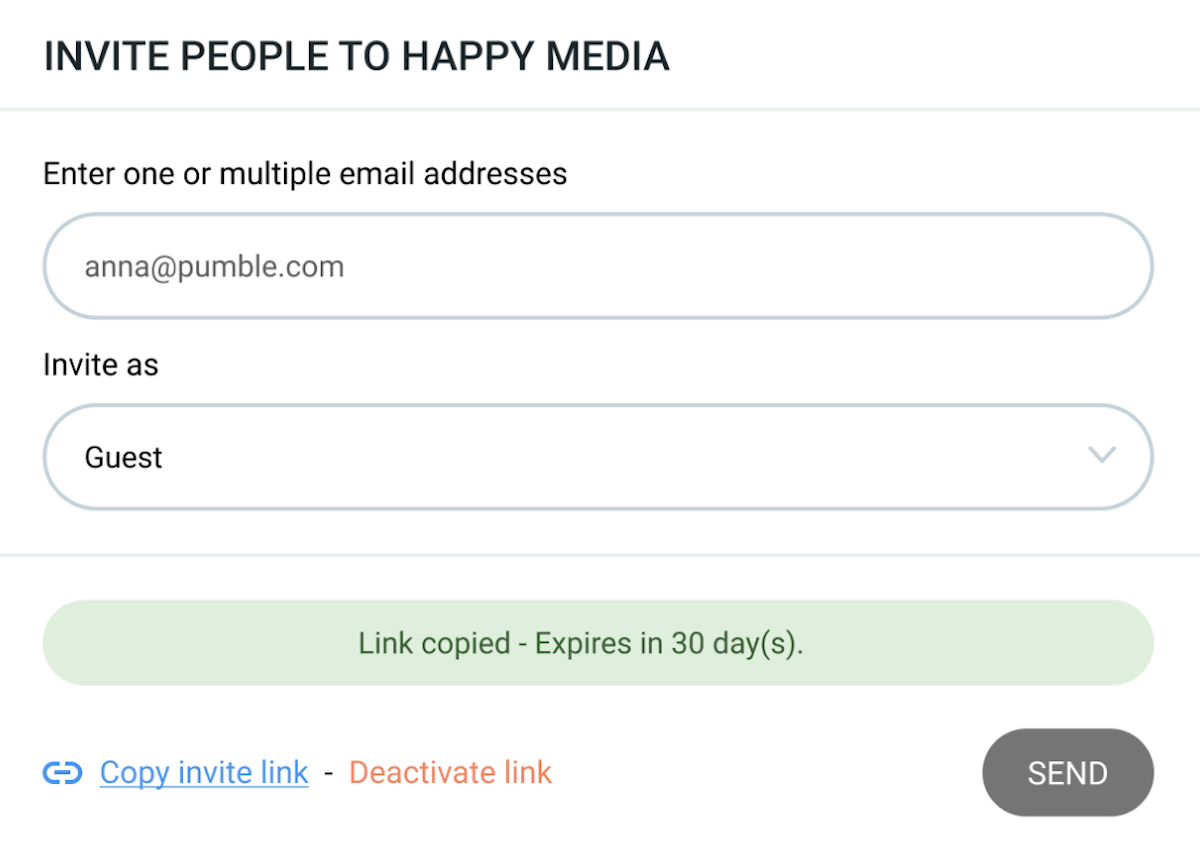Click the chain link icon beside Copy invite link
1200x847 pixels.
pyautogui.click(x=62, y=773)
